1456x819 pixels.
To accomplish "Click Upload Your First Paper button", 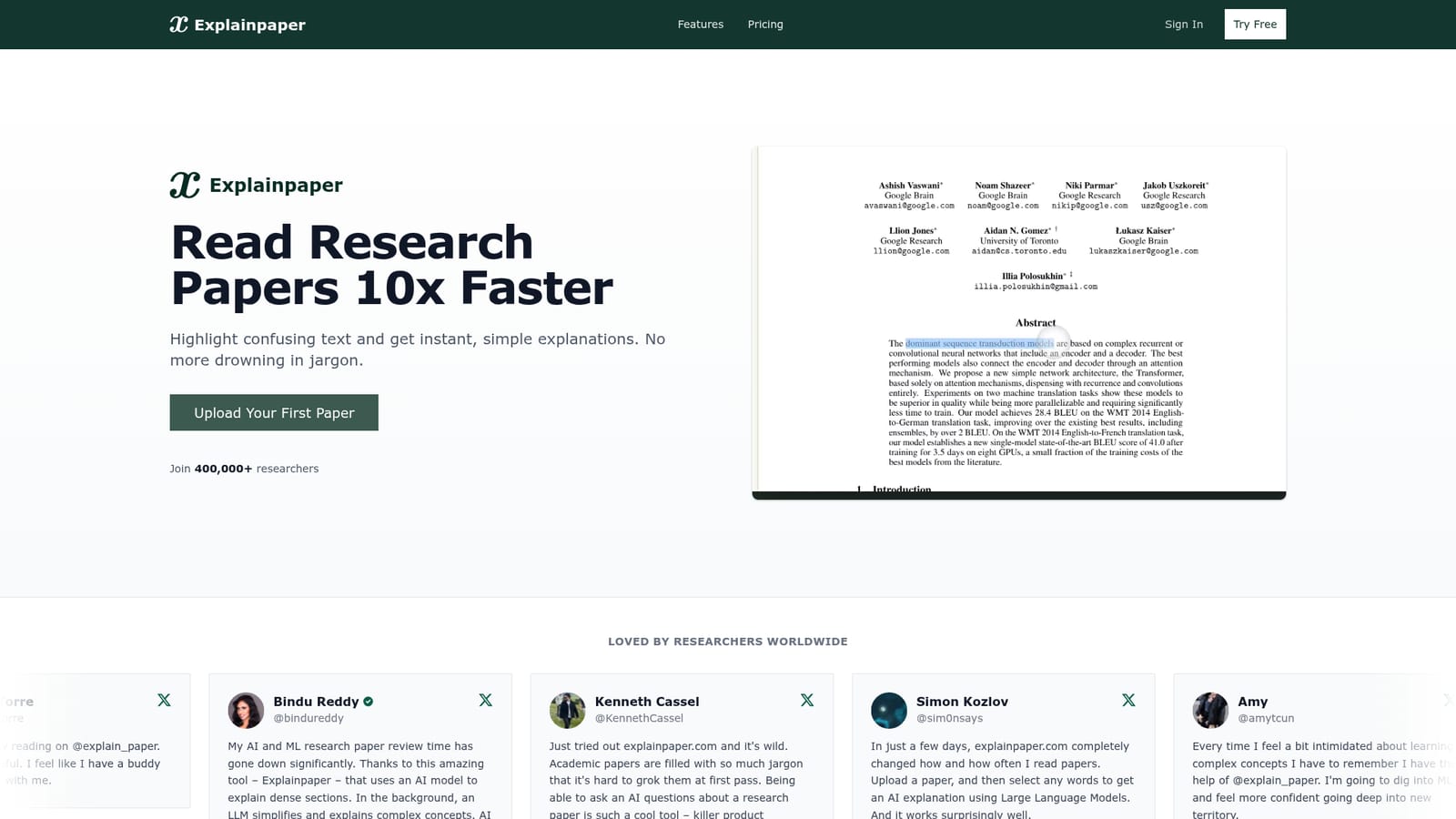I will click(x=274, y=412).
